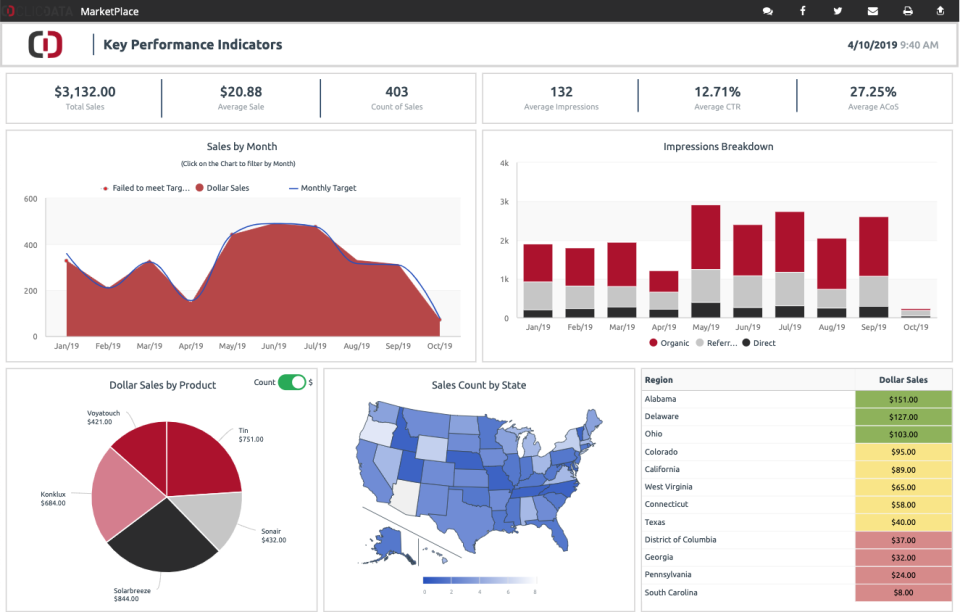Select Connecticut row in region table
Image resolution: width=960 pixels, height=612 pixels.
[797, 504]
